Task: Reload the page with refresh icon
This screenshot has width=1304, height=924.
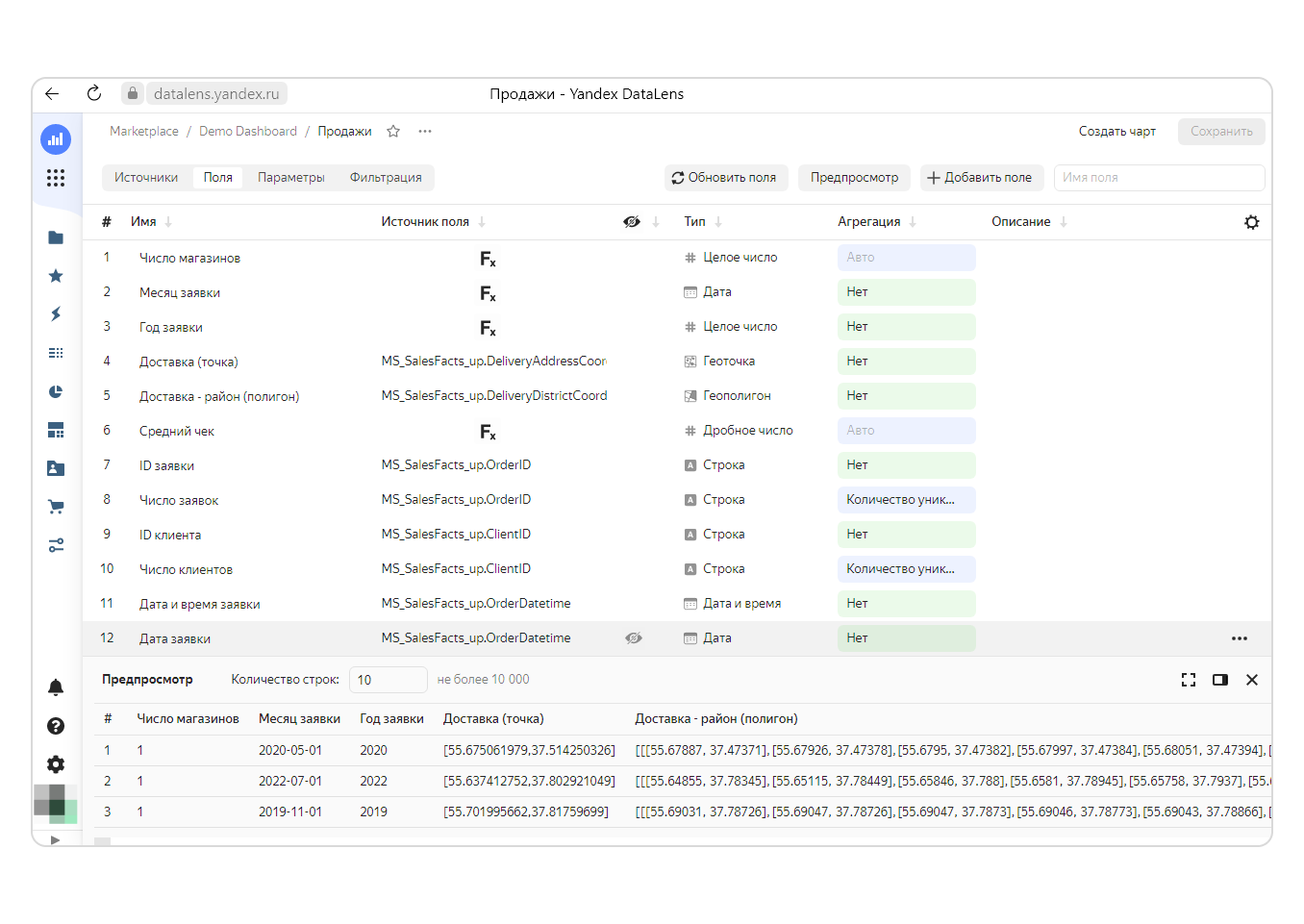Action: pos(94,93)
